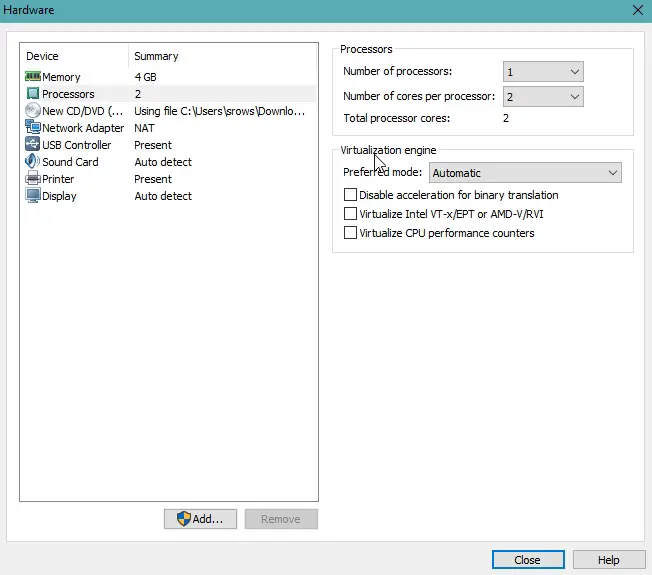Open the Preferred mode dropdown

pyautogui.click(x=525, y=173)
